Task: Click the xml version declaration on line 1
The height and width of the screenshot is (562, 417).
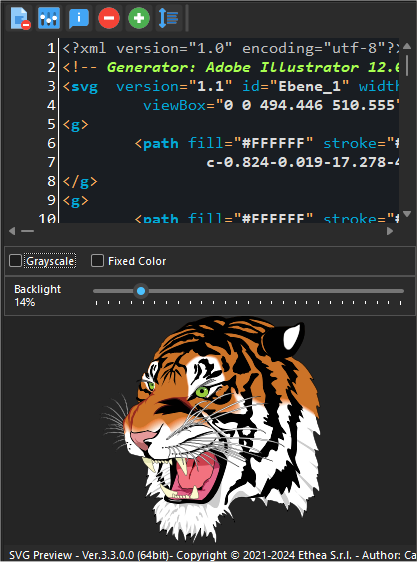Action: point(231,48)
